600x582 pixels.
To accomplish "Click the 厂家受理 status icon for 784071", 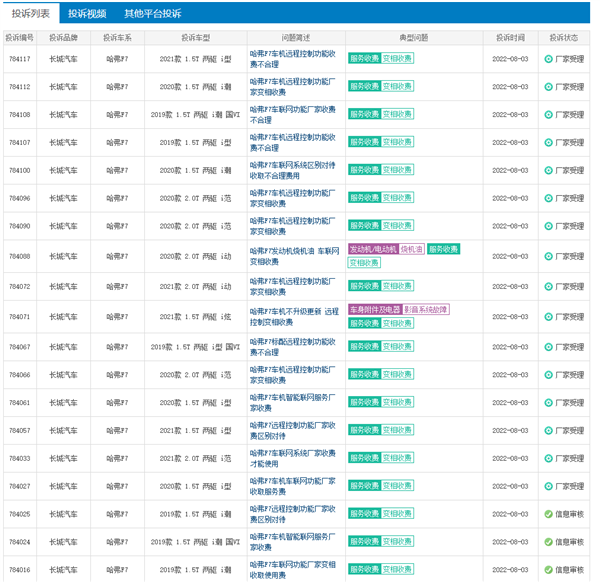I will tap(548, 316).
